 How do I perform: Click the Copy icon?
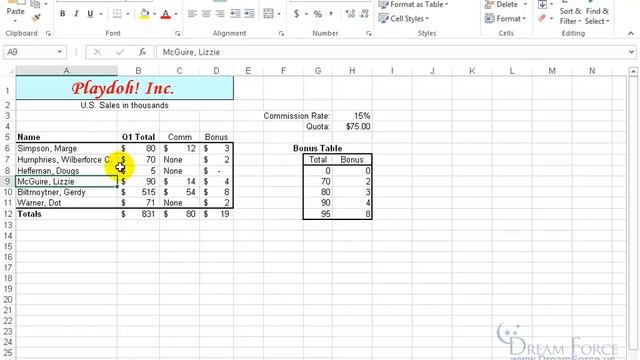[36, 4]
